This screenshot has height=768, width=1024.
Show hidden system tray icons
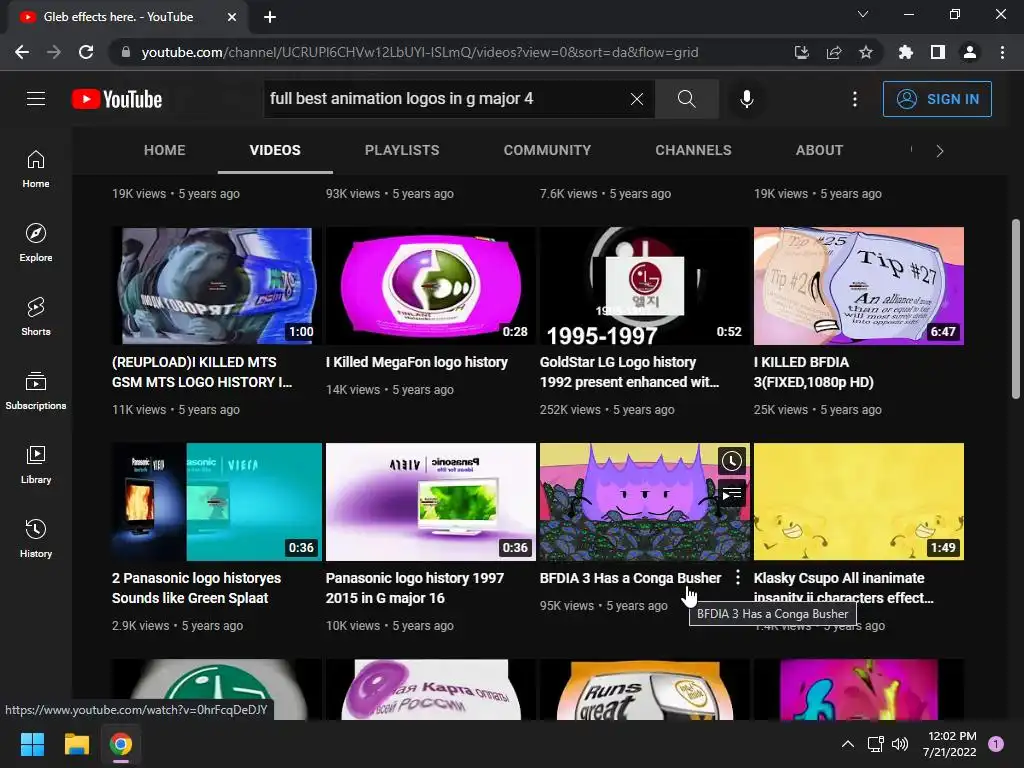click(848, 744)
